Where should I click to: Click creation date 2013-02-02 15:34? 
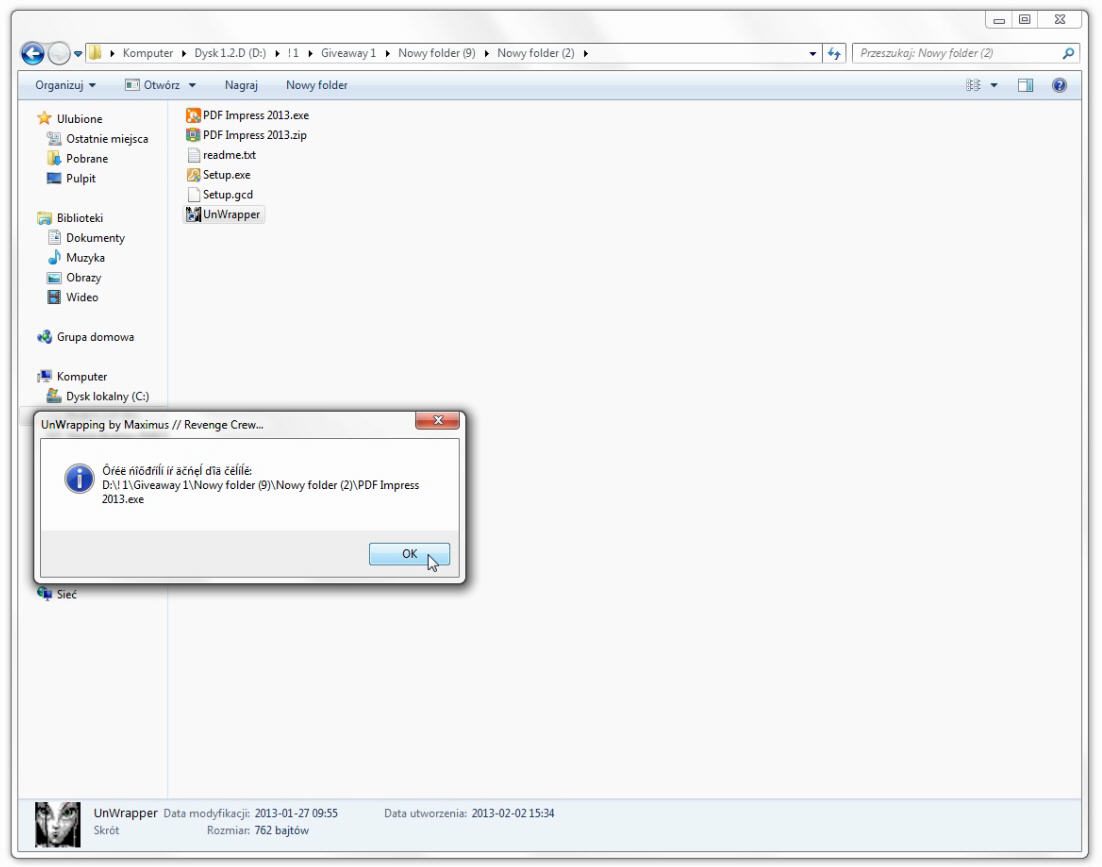pos(512,814)
